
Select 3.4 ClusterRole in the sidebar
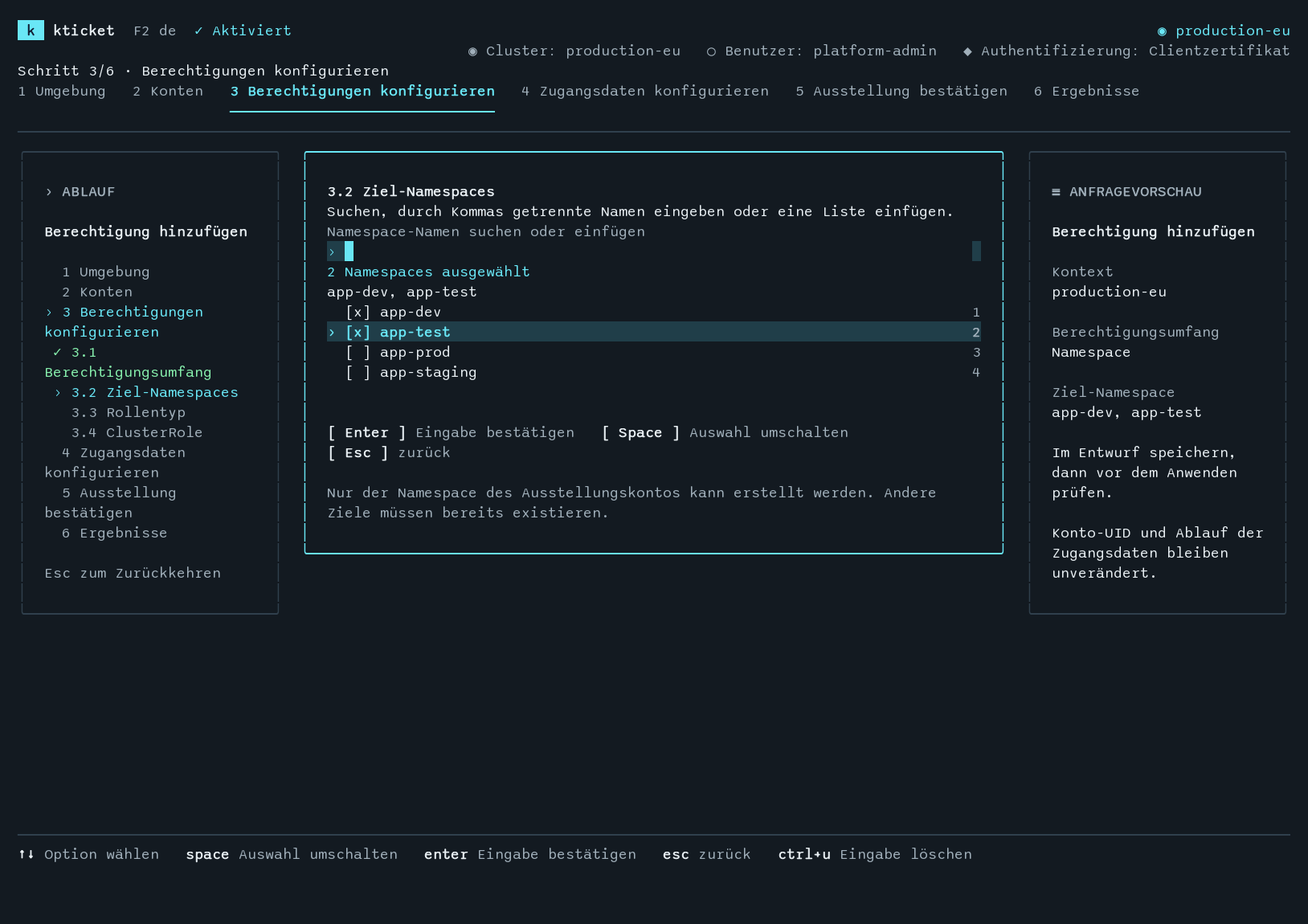(x=137, y=432)
